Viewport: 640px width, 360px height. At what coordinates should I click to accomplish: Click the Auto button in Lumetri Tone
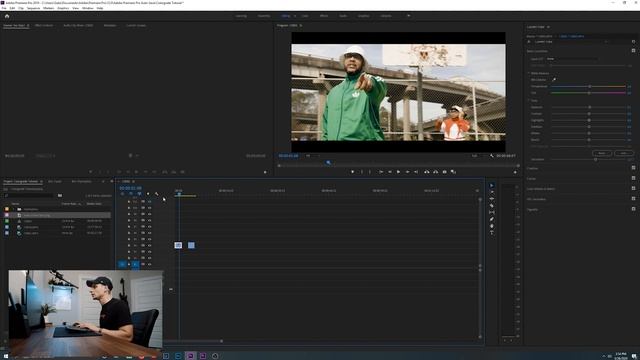coord(624,153)
